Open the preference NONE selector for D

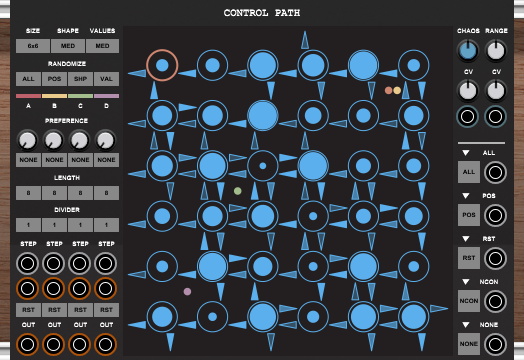(x=106, y=160)
